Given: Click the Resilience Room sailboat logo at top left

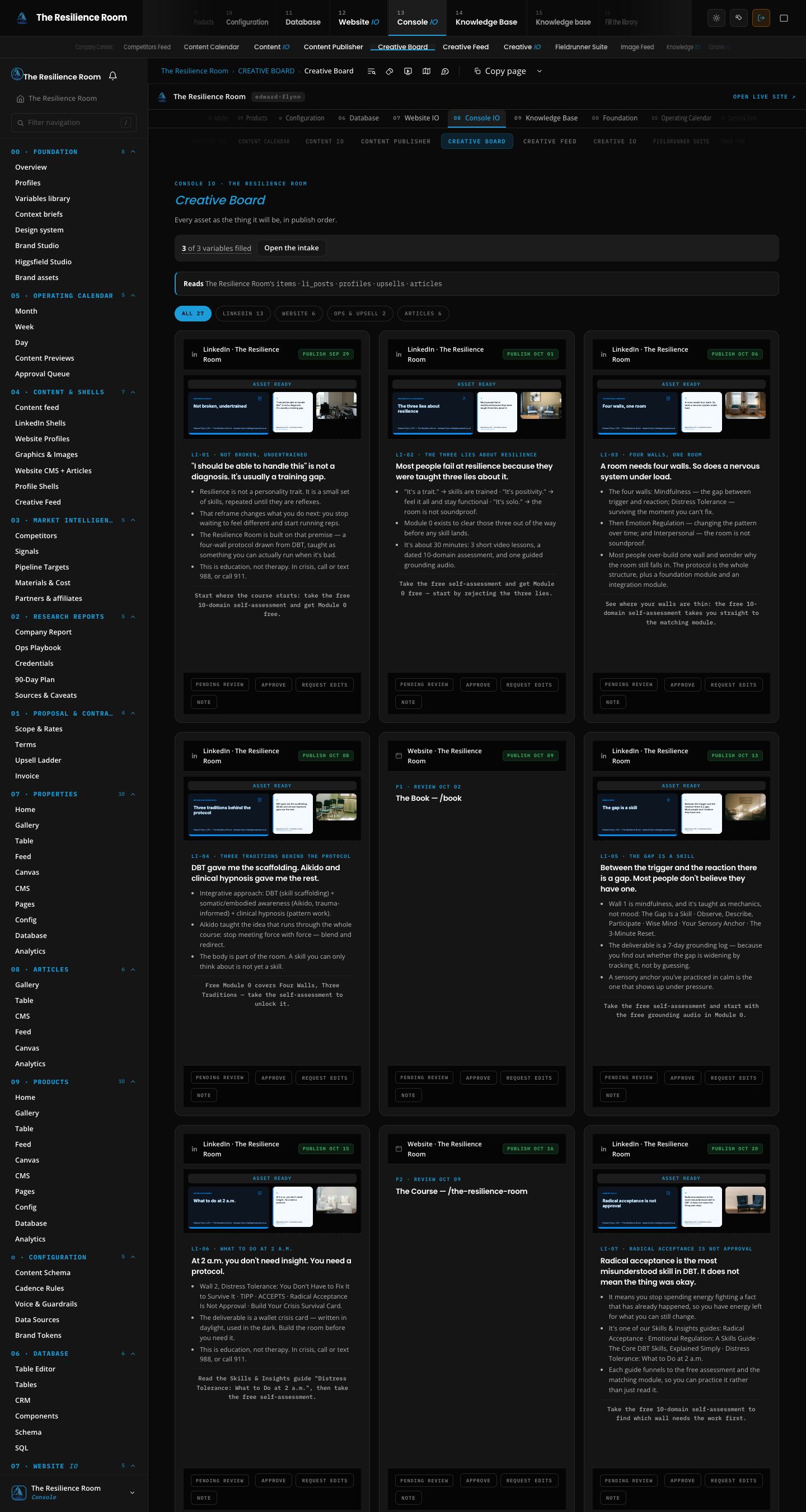Looking at the screenshot, I should 22,17.
